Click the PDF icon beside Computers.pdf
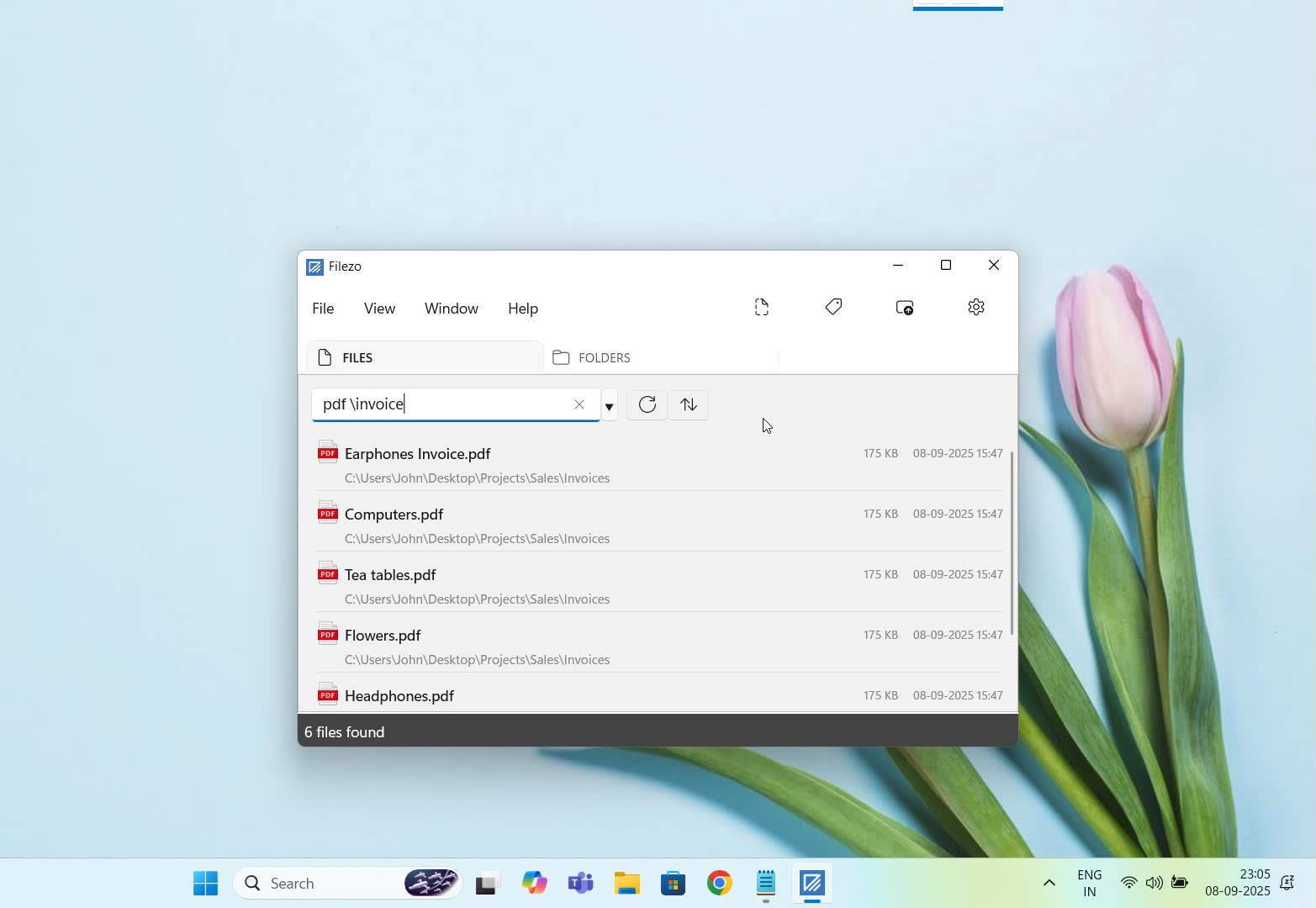Viewport: 1316px width, 908px height. point(327,514)
